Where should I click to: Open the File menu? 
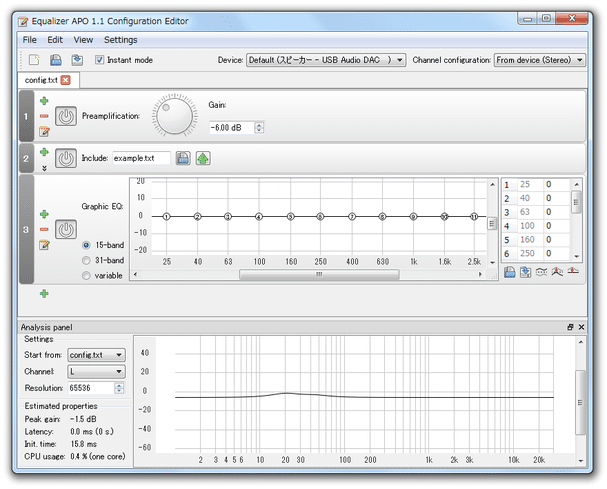click(x=29, y=40)
